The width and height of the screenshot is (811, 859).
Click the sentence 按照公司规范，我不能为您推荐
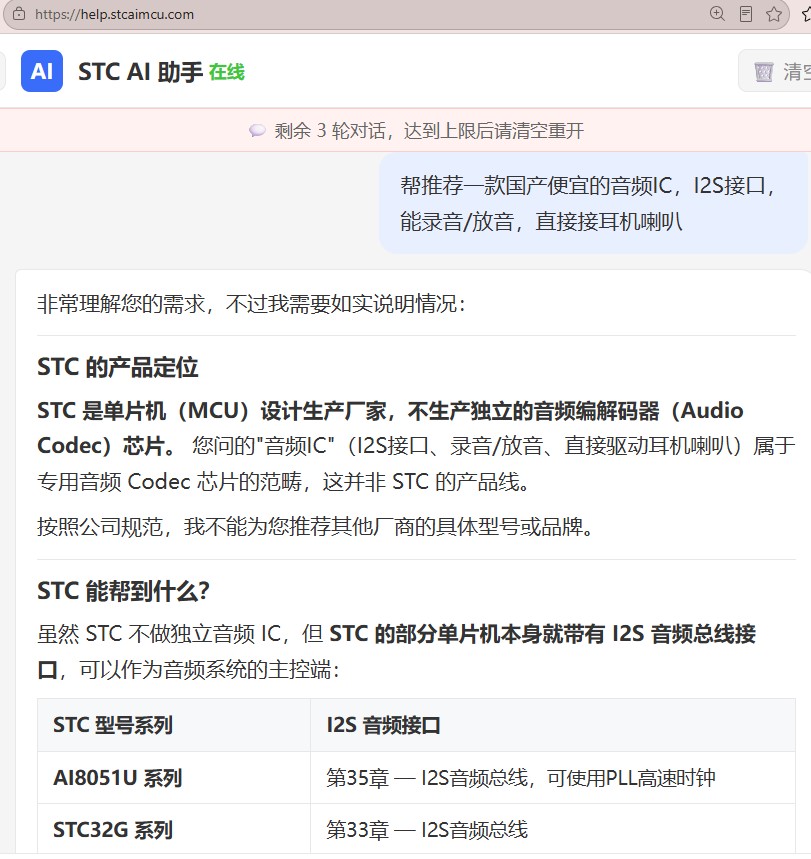315,526
